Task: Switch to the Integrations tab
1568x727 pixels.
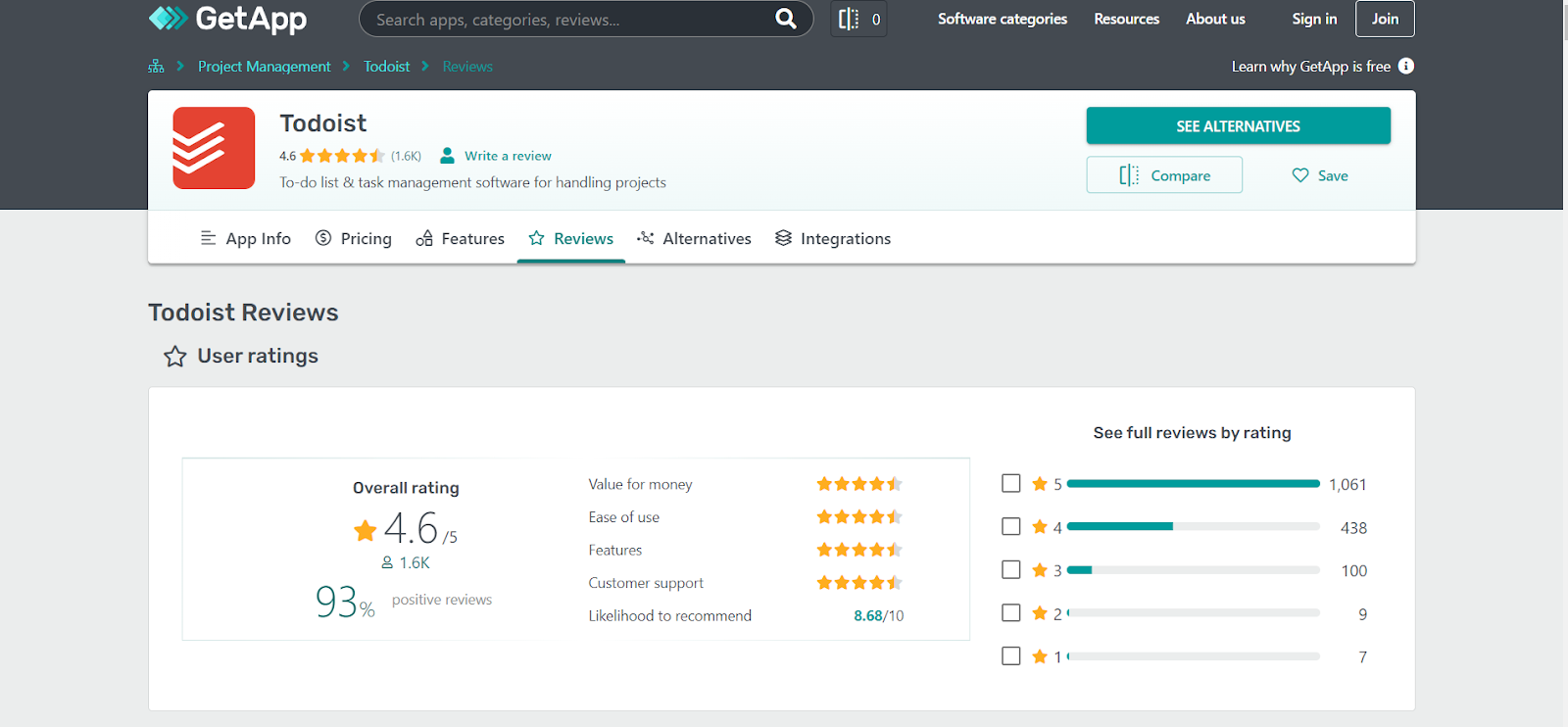Action: point(833,238)
